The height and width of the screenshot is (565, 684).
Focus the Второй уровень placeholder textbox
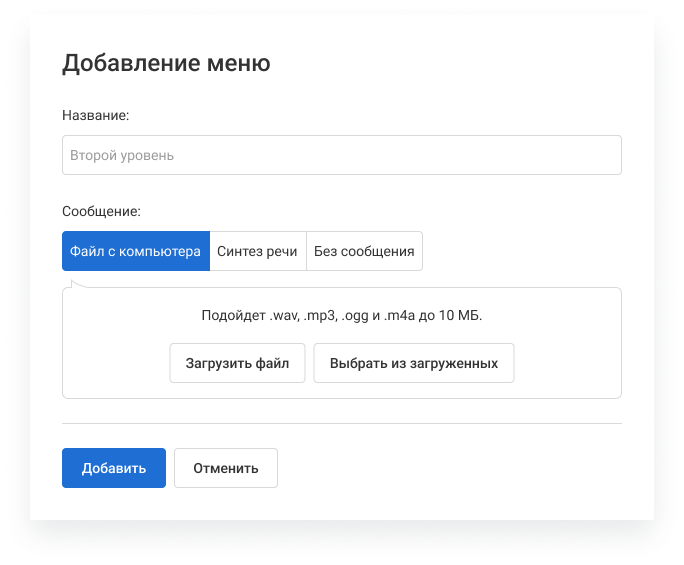pyautogui.click(x=341, y=155)
